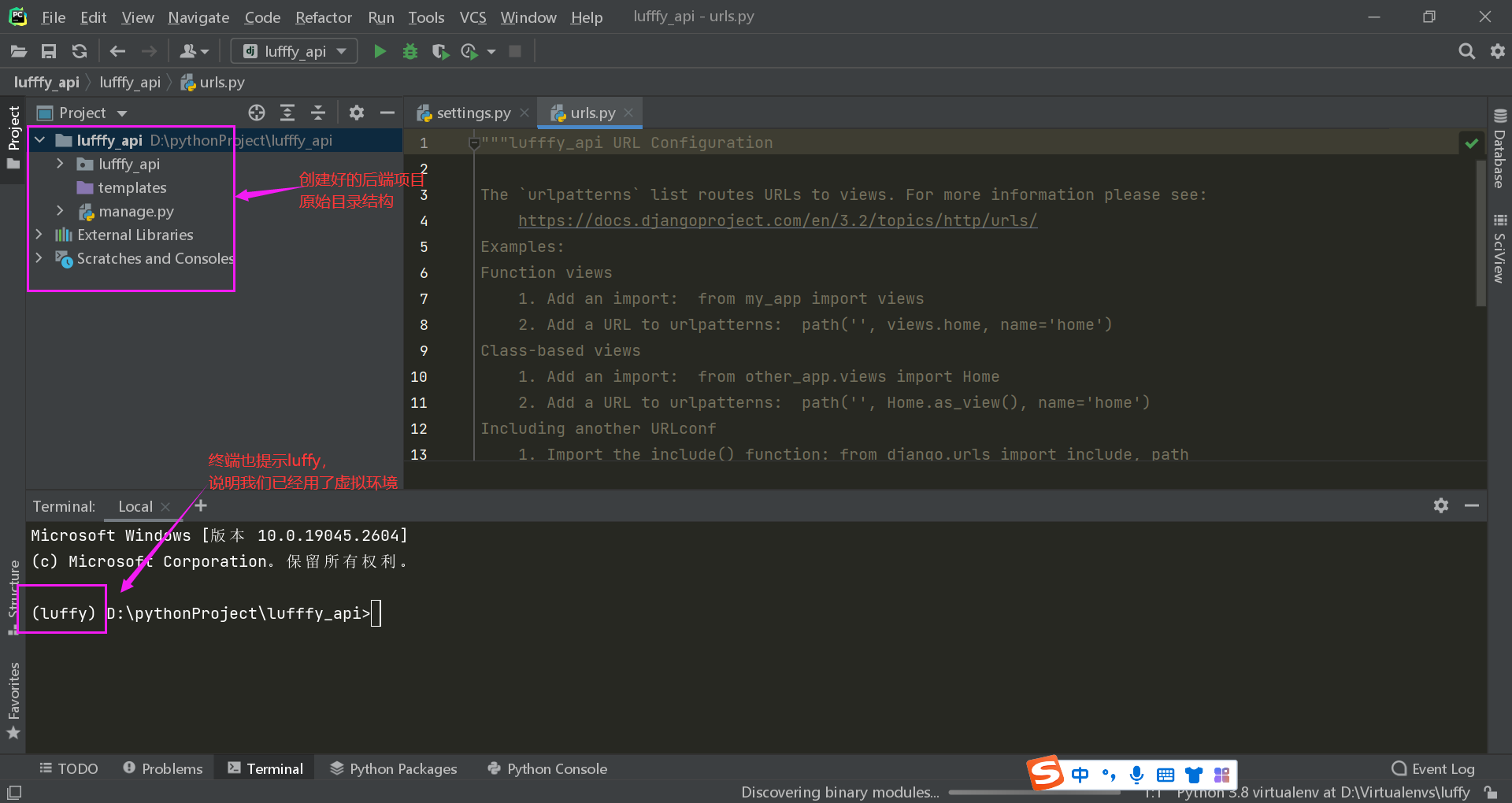
Task: Open lufffy_api run configuration dropdown
Action: point(294,51)
